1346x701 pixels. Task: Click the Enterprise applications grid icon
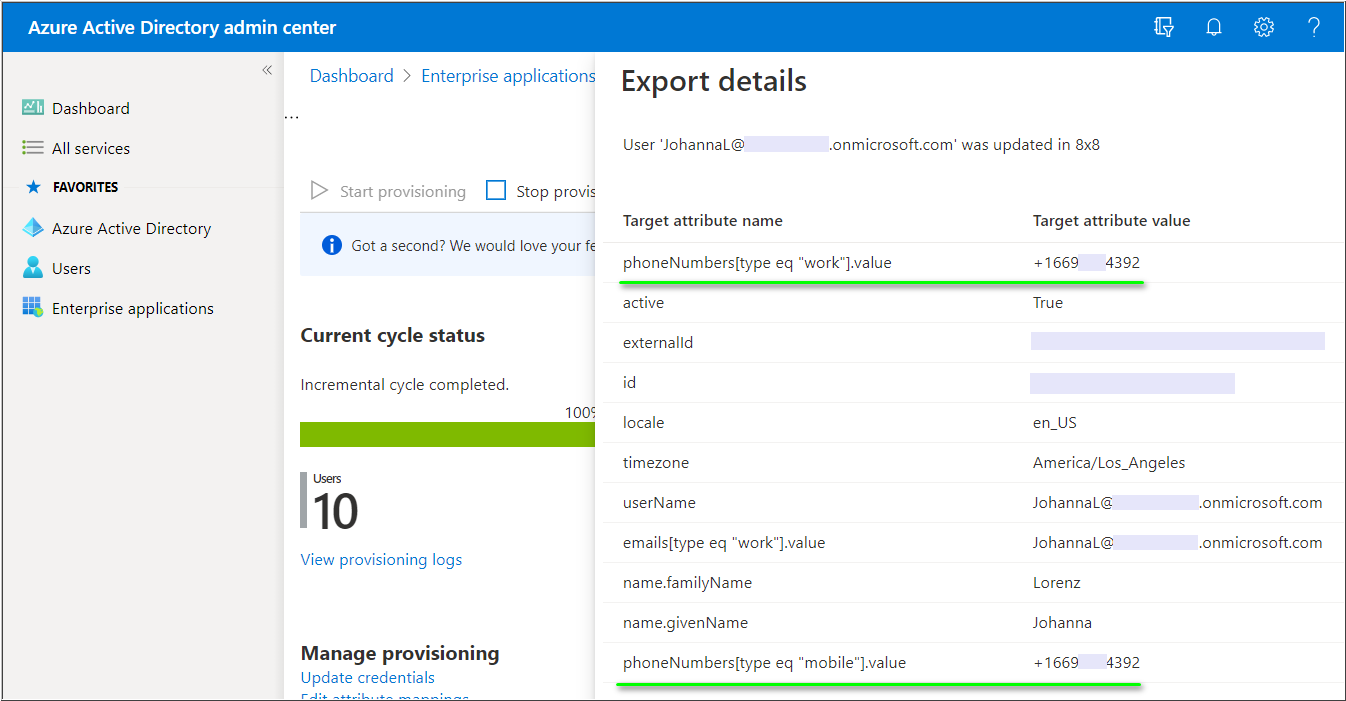pos(33,308)
